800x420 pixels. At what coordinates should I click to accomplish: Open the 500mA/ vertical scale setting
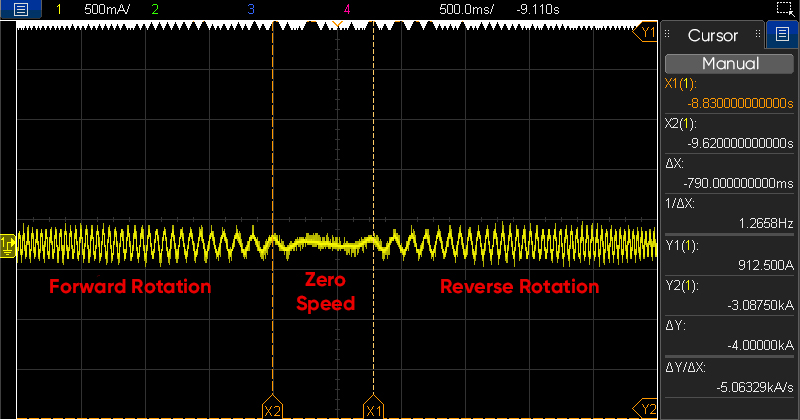[x=107, y=9]
